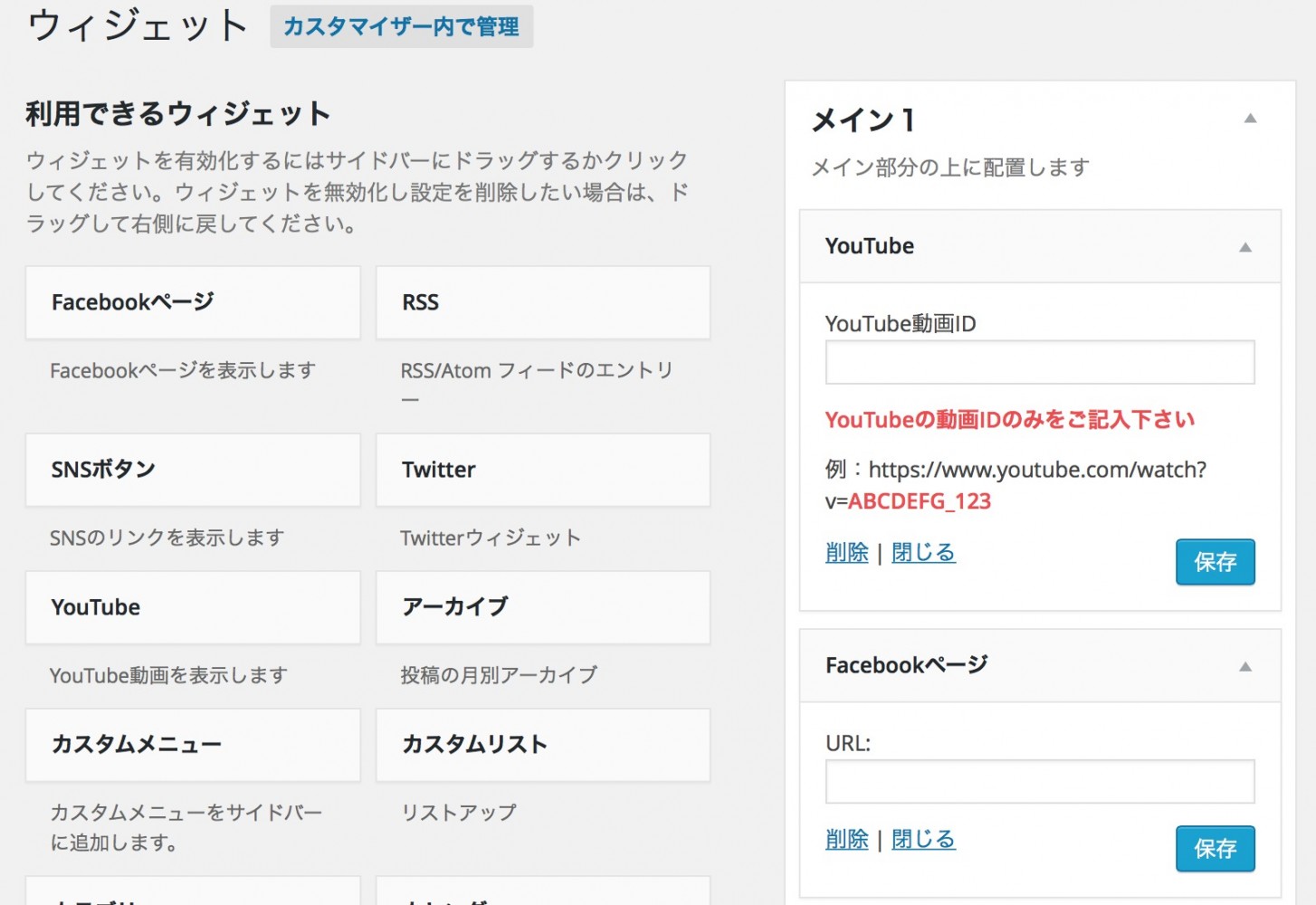Select the カスタムリスト available widget
The image size is (1316, 905).
[543, 745]
